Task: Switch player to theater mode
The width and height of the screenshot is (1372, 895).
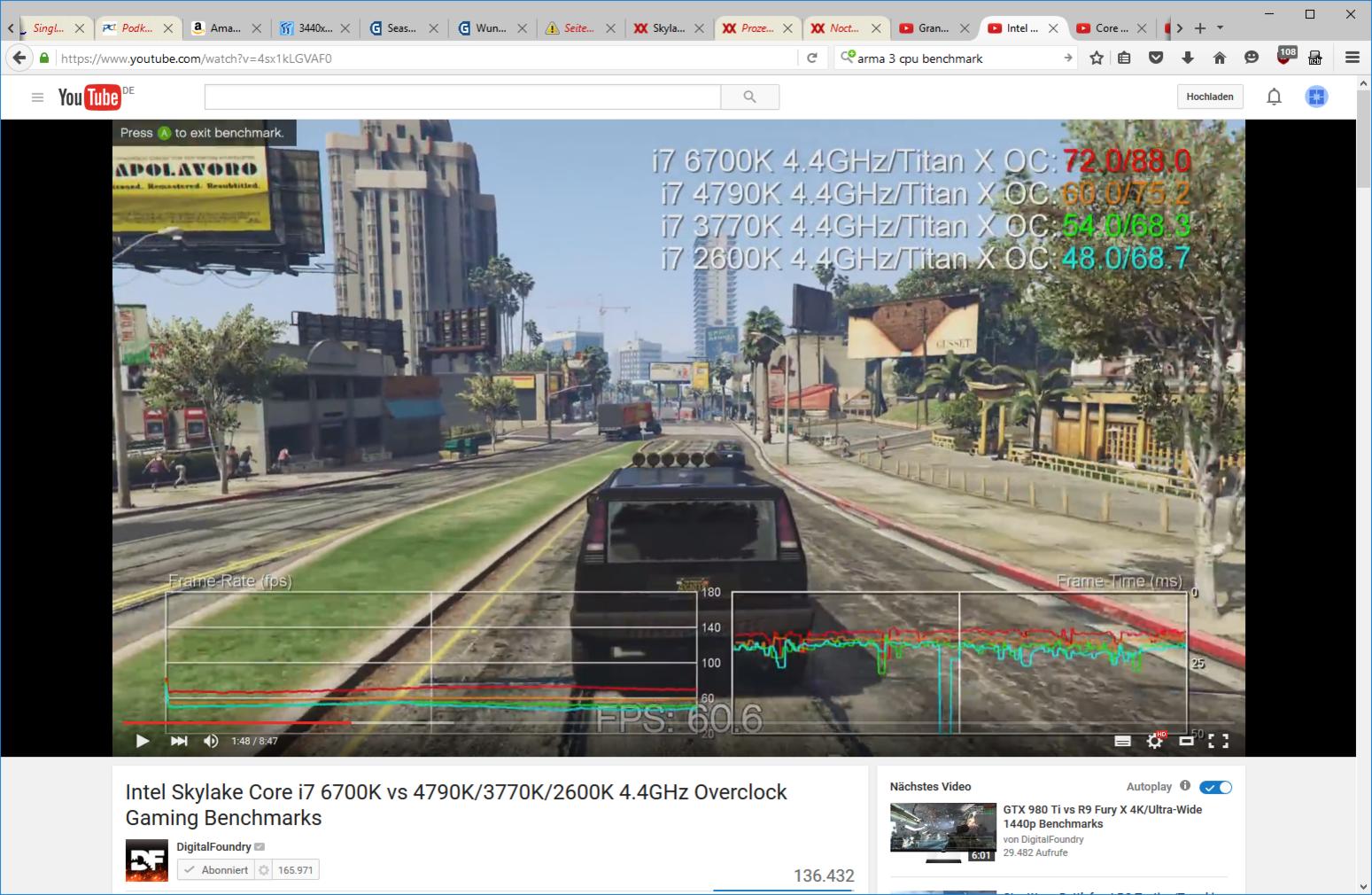Action: (1187, 741)
